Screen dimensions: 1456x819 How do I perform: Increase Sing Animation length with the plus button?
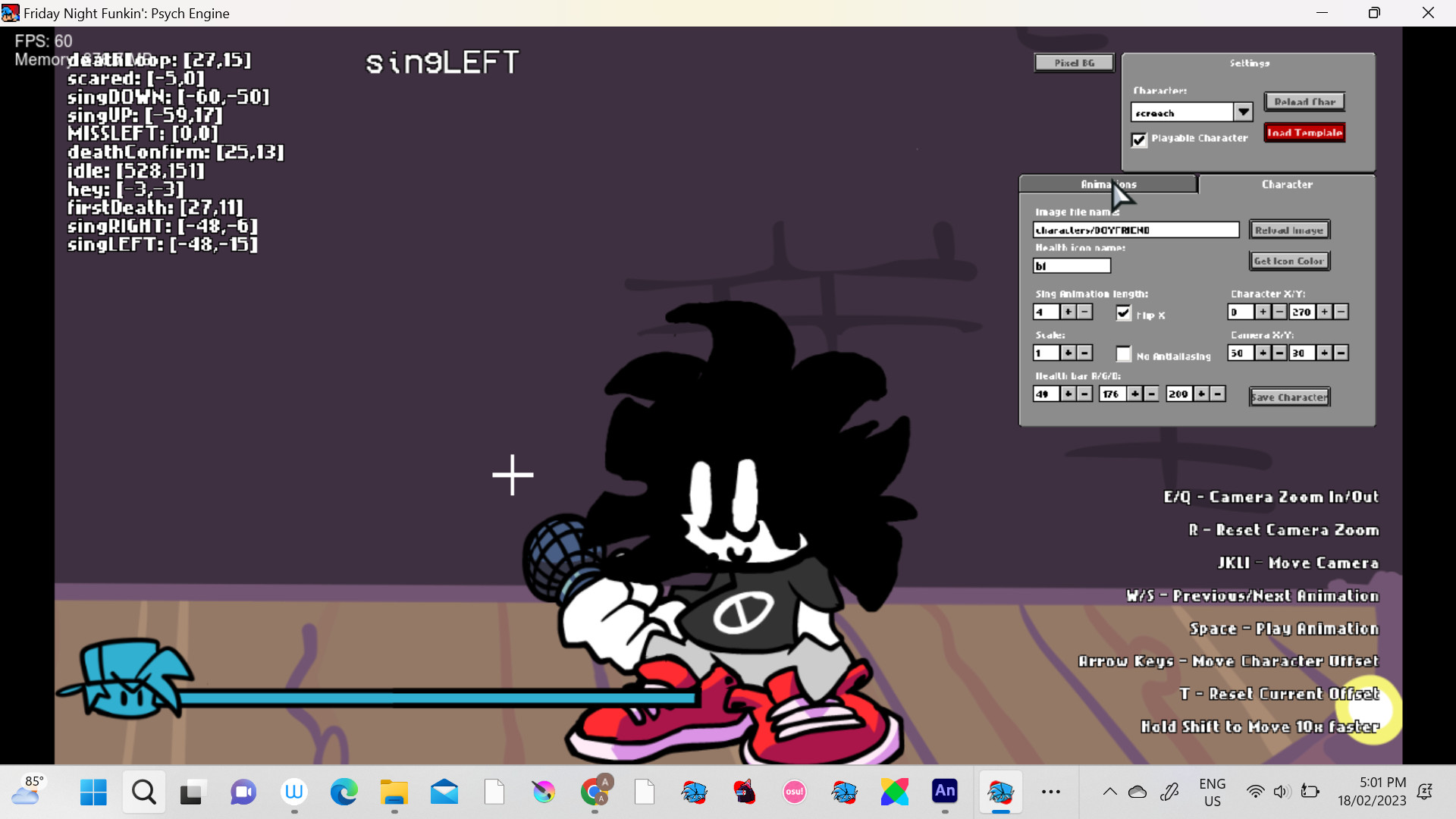click(x=1068, y=312)
